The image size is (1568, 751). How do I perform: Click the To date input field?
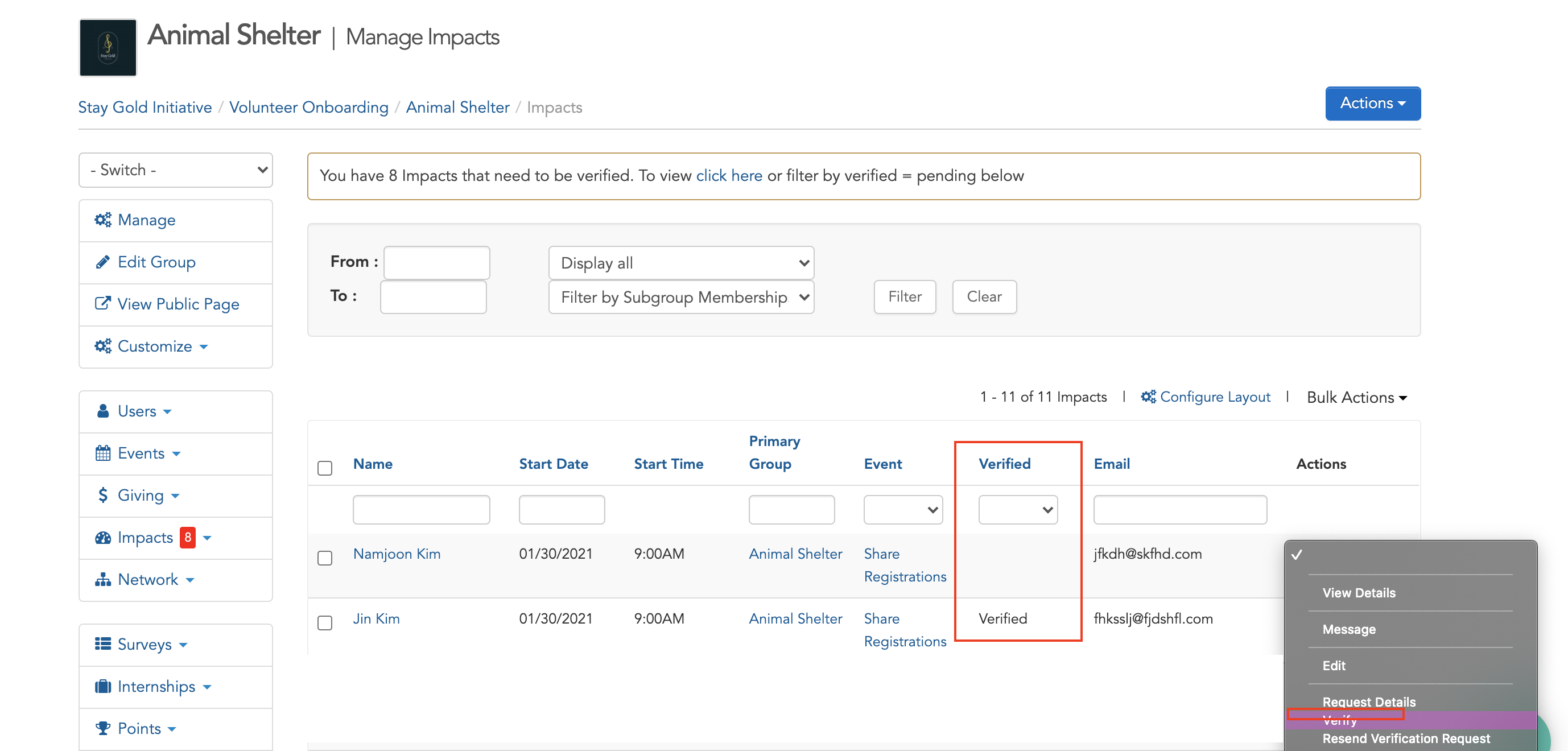434,297
